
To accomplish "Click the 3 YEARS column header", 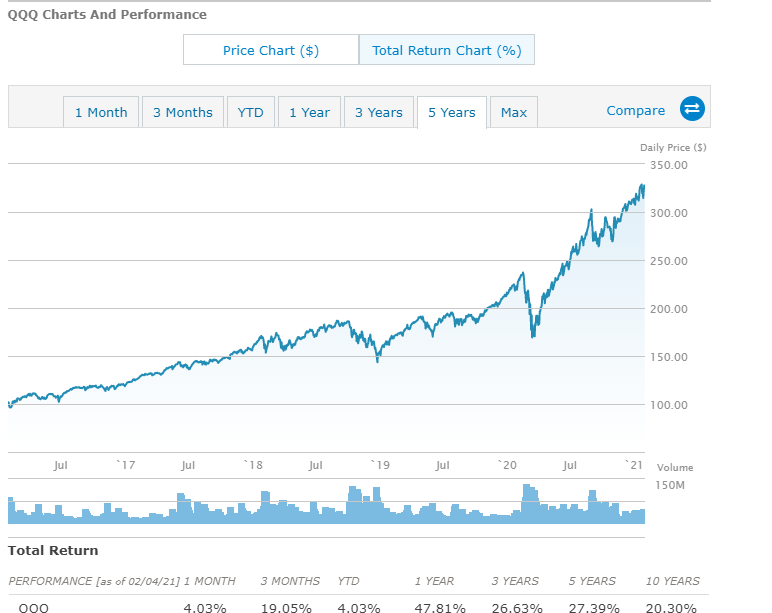I will click(515, 581).
